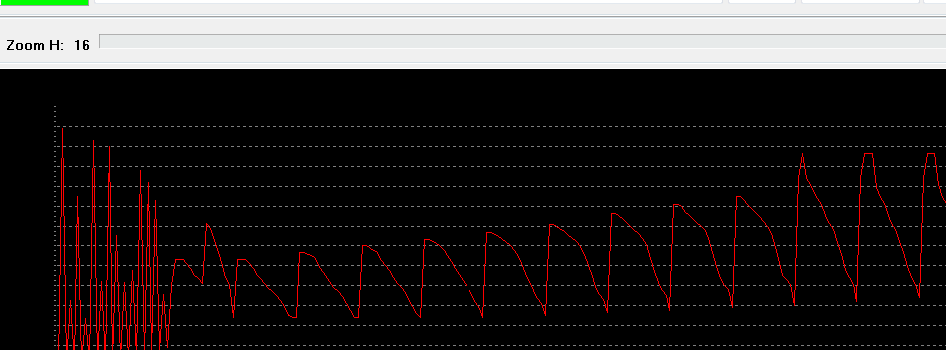The width and height of the screenshot is (946, 363).
Task: Click the black margin left of the graph axis
Action: coord(27,209)
